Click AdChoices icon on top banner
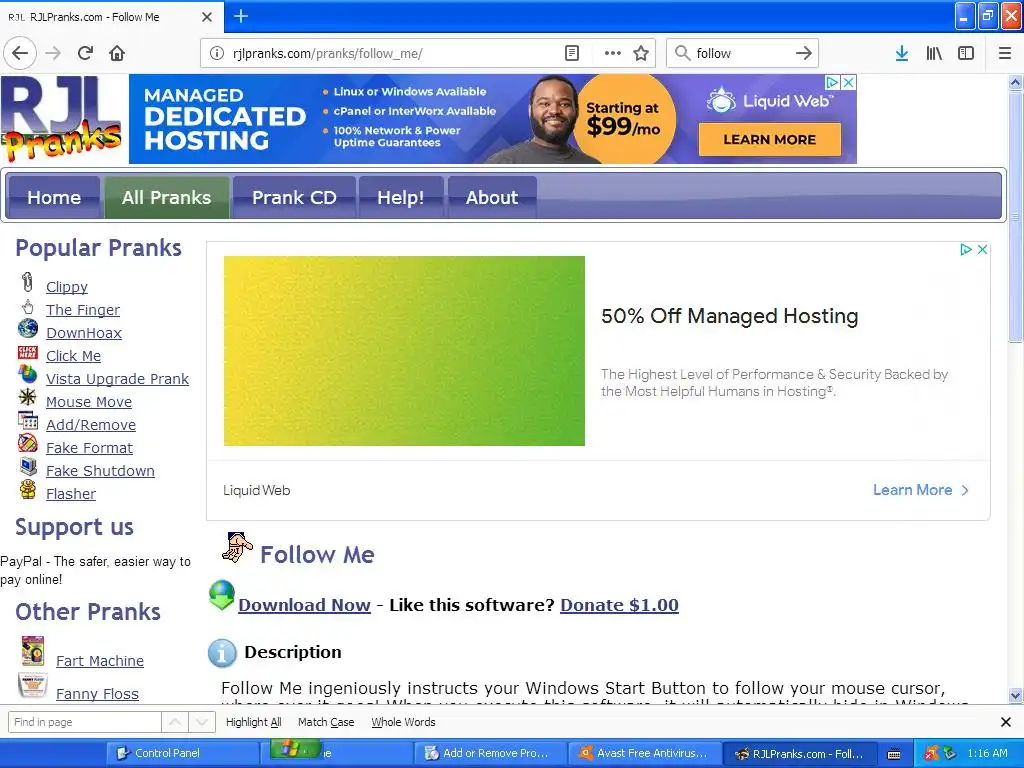The width and height of the screenshot is (1024, 768). click(x=832, y=83)
